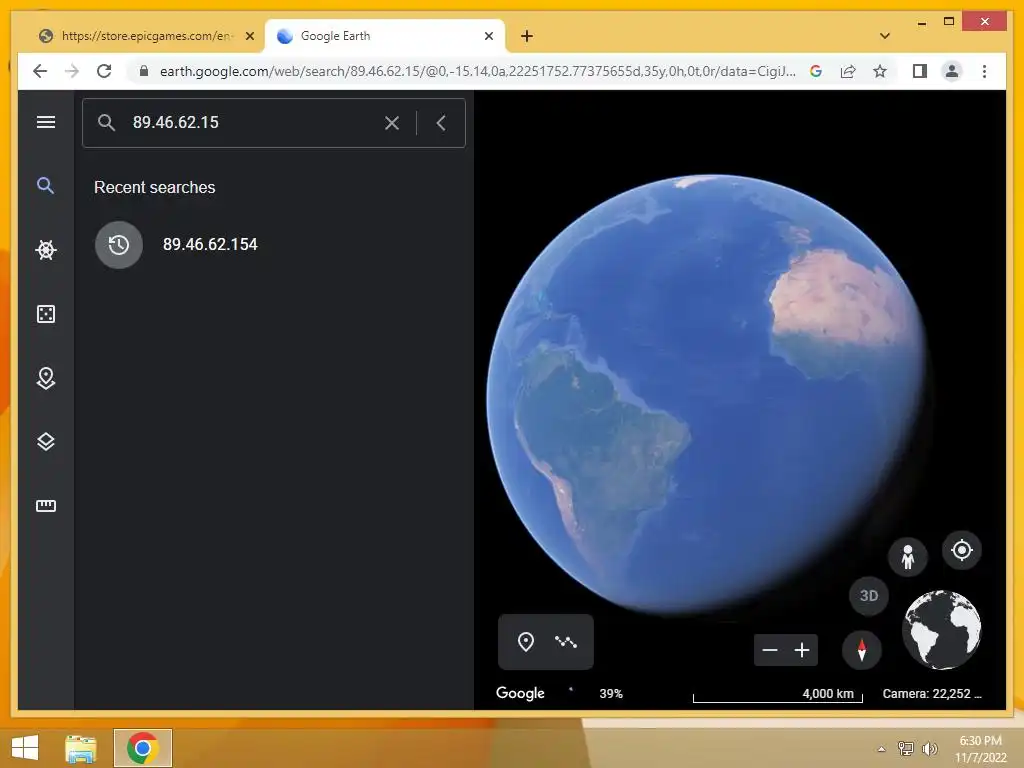Click the search field containing 89.46.62.15

(x=273, y=123)
